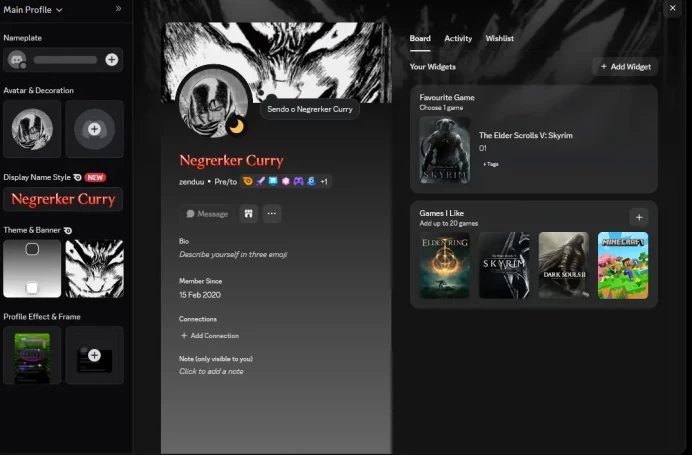Click the reset icon beside Theme & Banner
This screenshot has width=692, height=455.
pos(68,230)
